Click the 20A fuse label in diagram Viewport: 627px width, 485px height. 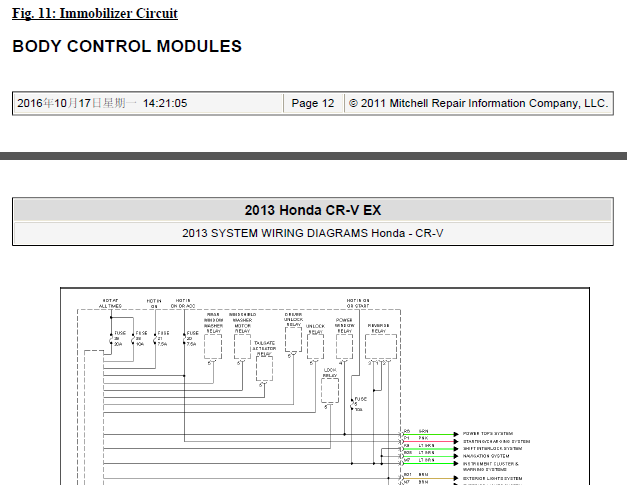click(120, 338)
